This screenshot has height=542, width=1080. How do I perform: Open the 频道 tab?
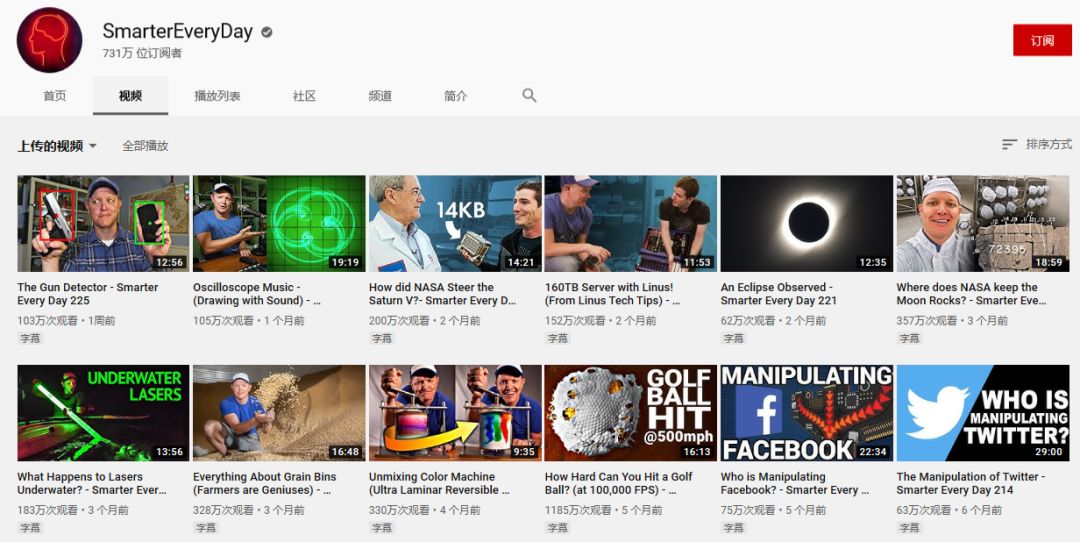(380, 96)
